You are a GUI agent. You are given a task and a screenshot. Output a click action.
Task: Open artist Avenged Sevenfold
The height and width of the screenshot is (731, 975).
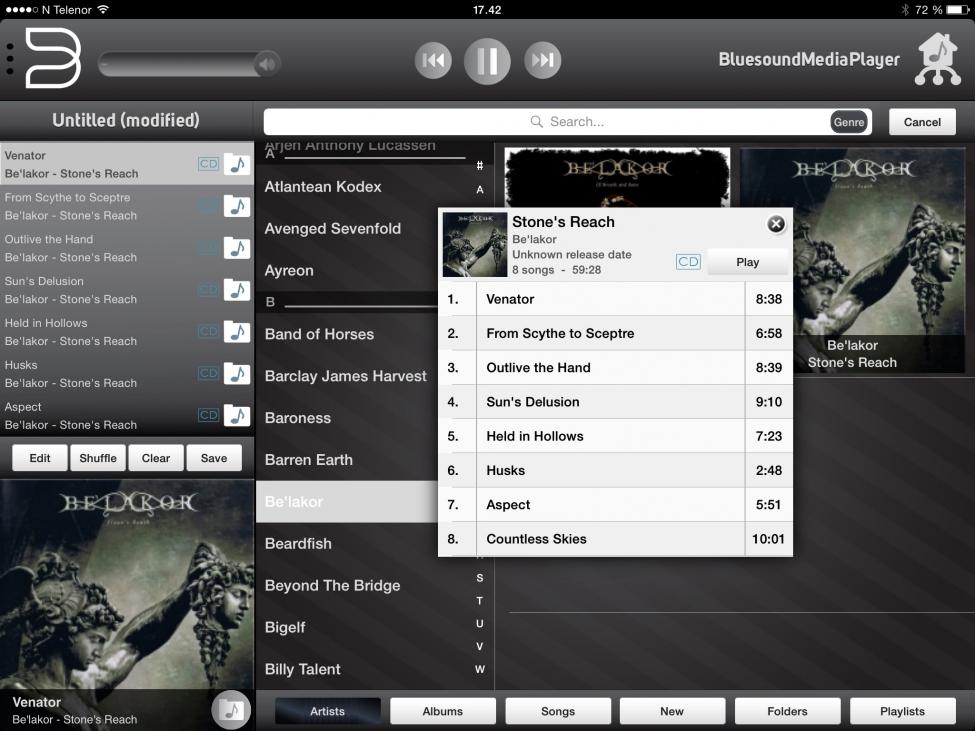(333, 228)
